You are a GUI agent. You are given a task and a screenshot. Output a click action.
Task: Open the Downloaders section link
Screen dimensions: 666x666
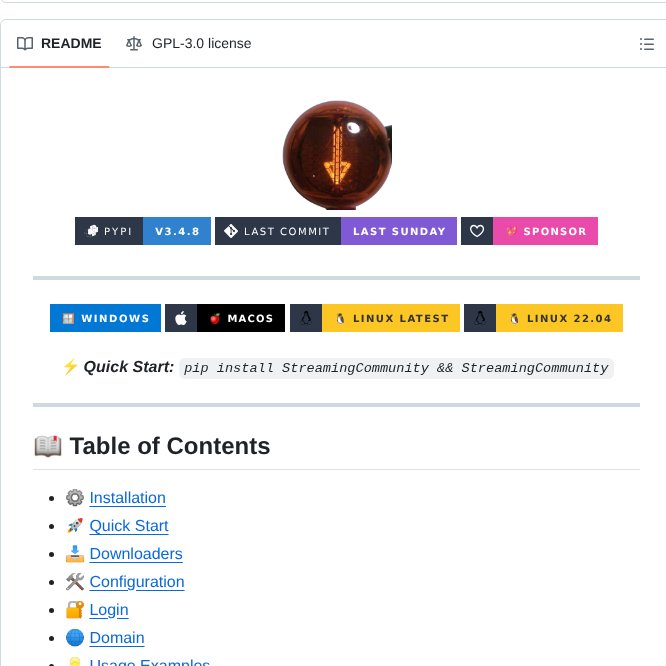[x=136, y=554]
